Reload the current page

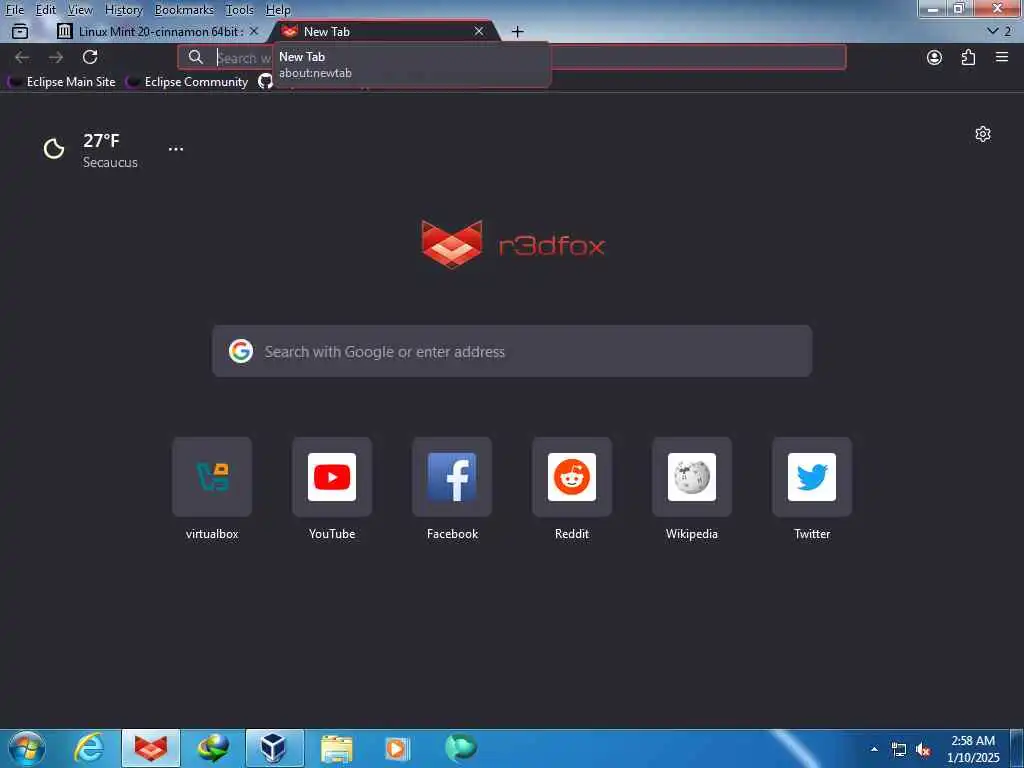[90, 57]
